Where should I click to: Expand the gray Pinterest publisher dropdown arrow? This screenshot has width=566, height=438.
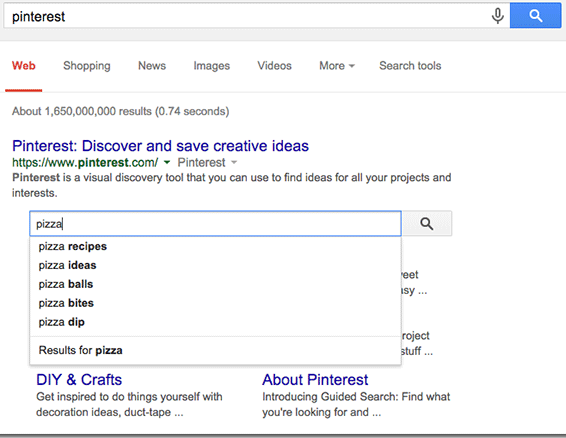coord(234,162)
